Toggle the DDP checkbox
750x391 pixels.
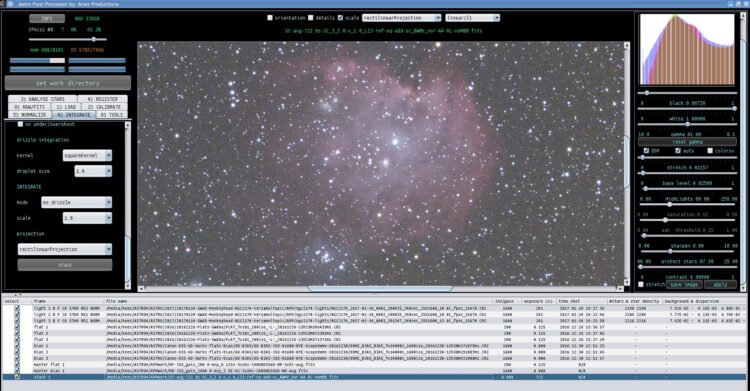coord(646,151)
